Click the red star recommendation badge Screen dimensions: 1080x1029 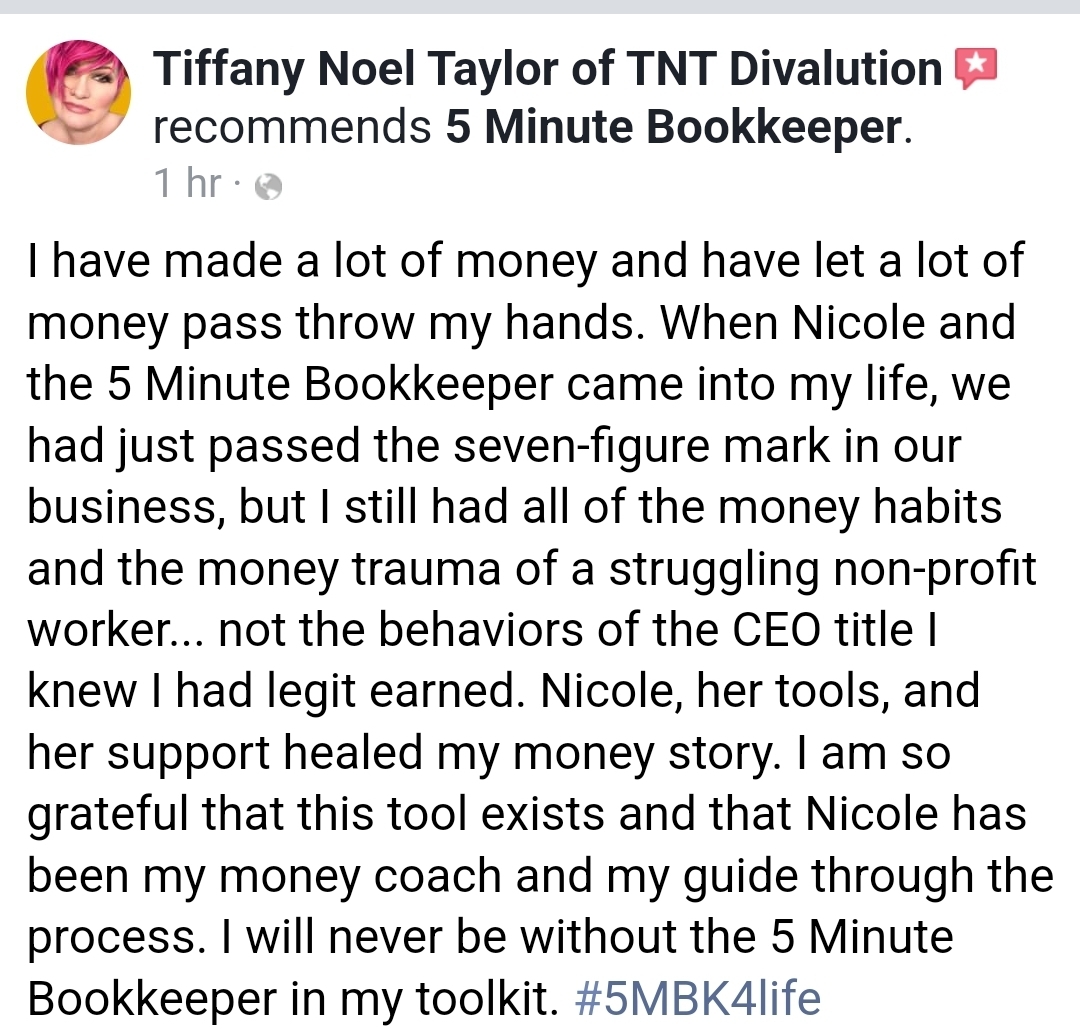[x=975, y=68]
